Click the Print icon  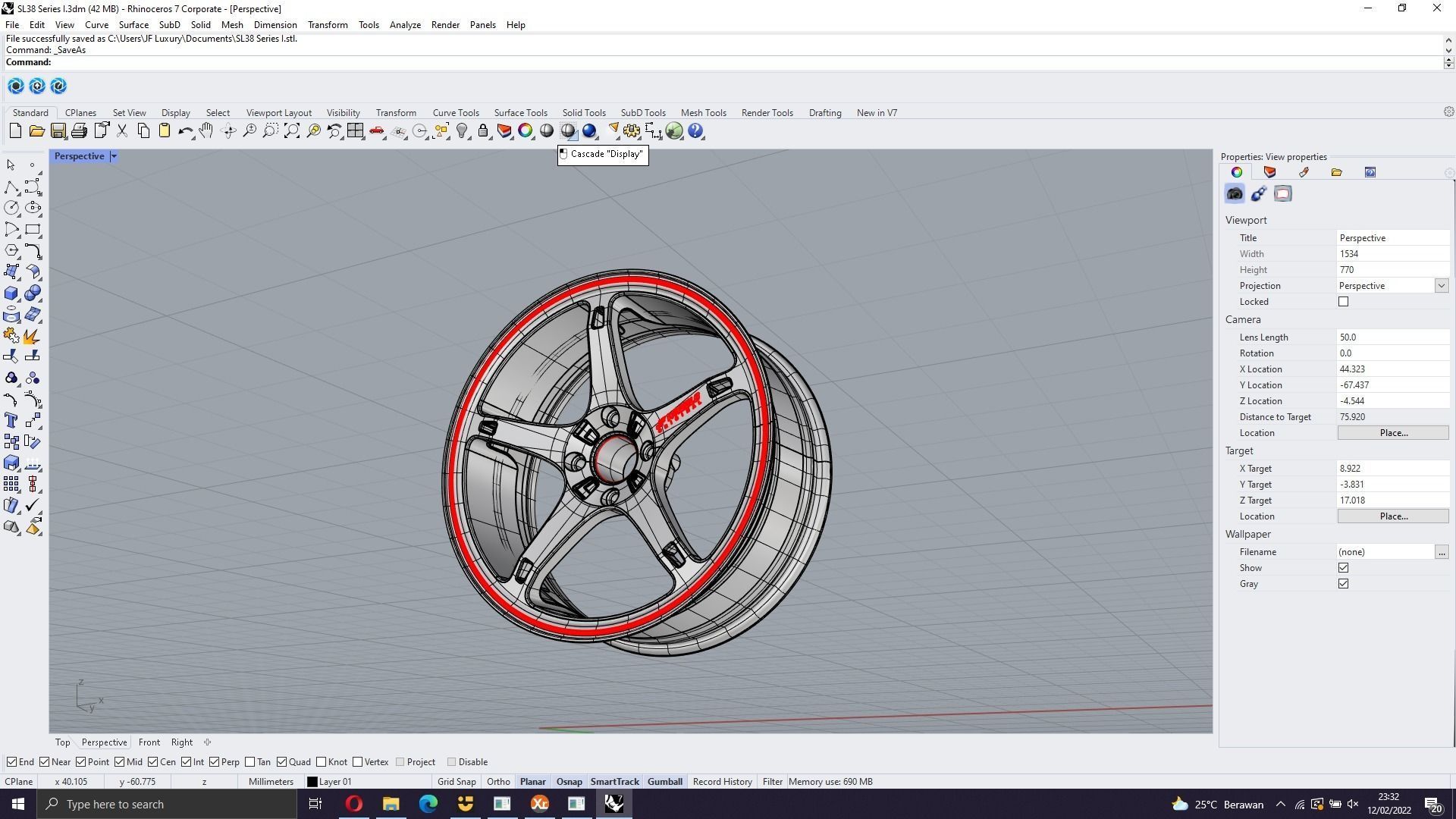(x=79, y=131)
